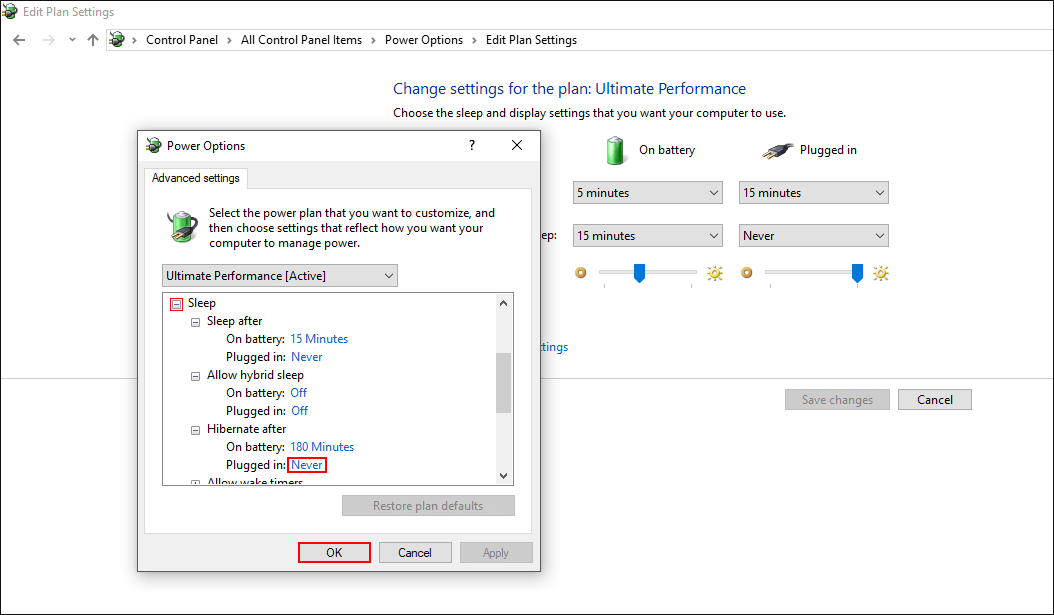Click bright sun icon for on battery

pyautogui.click(x=715, y=274)
